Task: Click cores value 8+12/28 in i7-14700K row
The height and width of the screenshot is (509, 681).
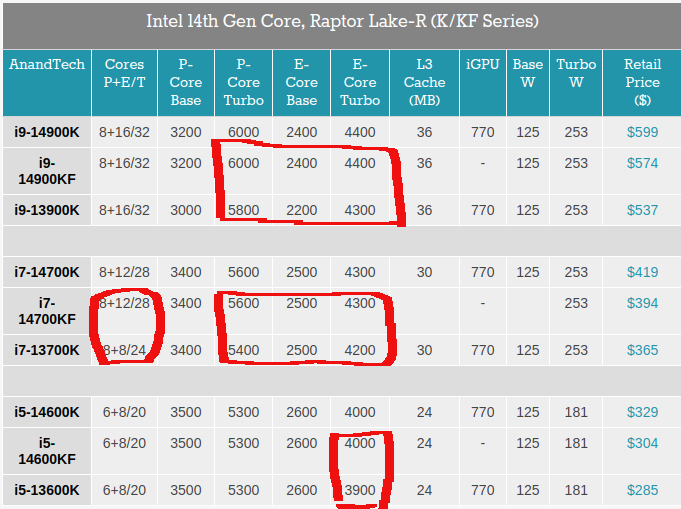Action: 124,272
